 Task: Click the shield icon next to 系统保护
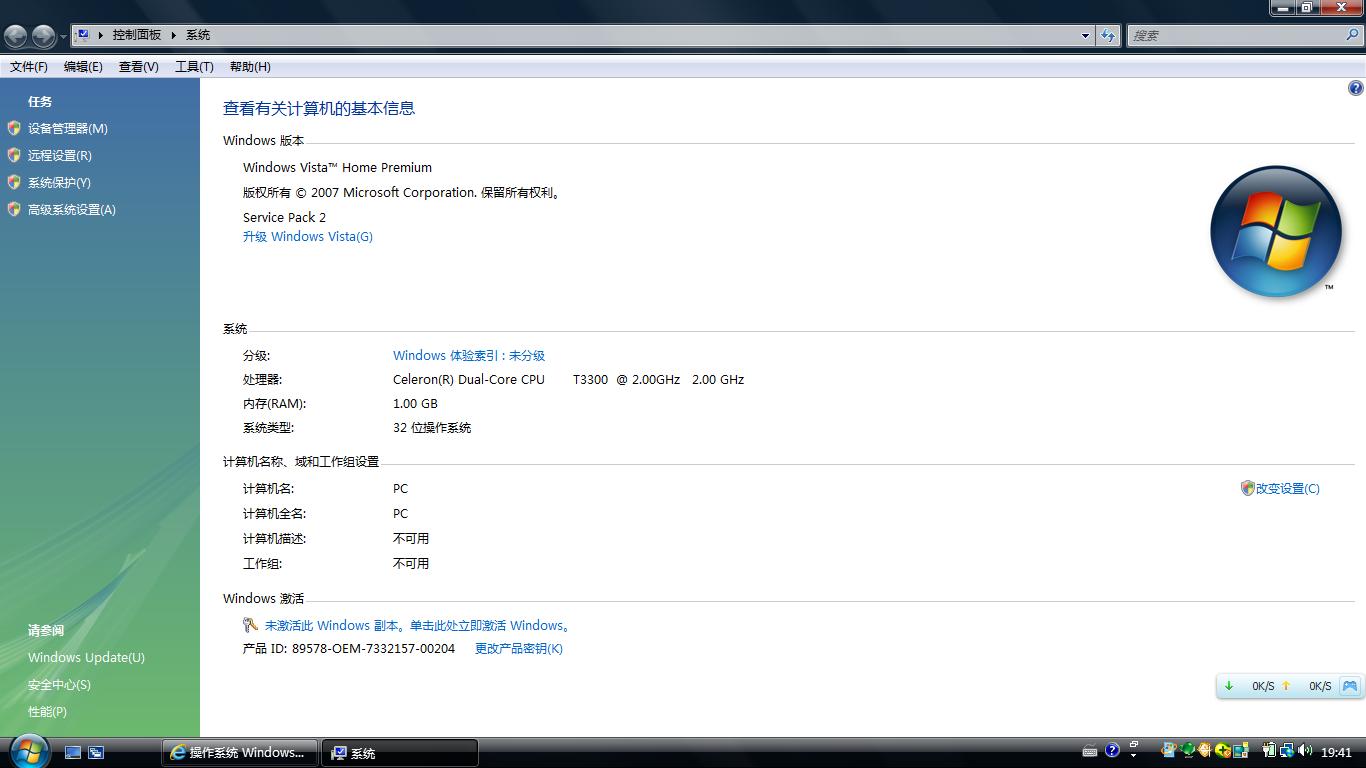pyautogui.click(x=14, y=182)
